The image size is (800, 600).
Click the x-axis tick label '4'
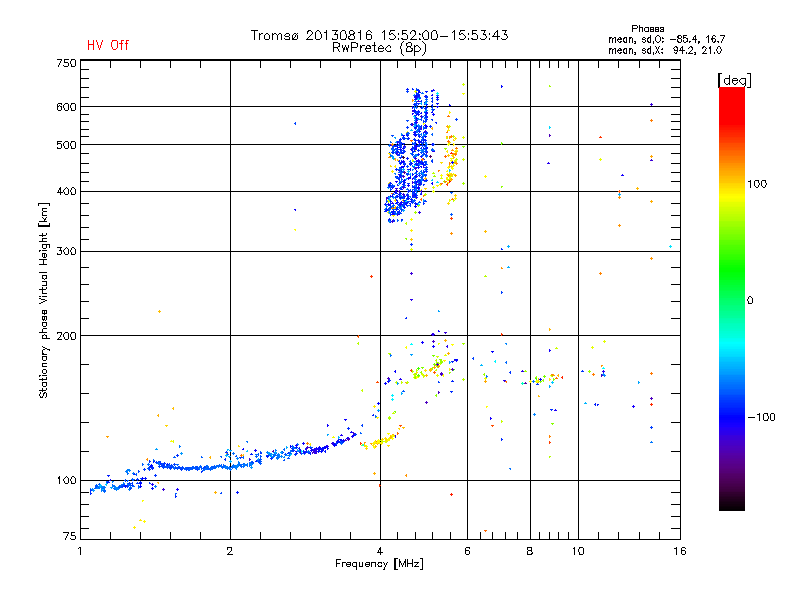380,551
